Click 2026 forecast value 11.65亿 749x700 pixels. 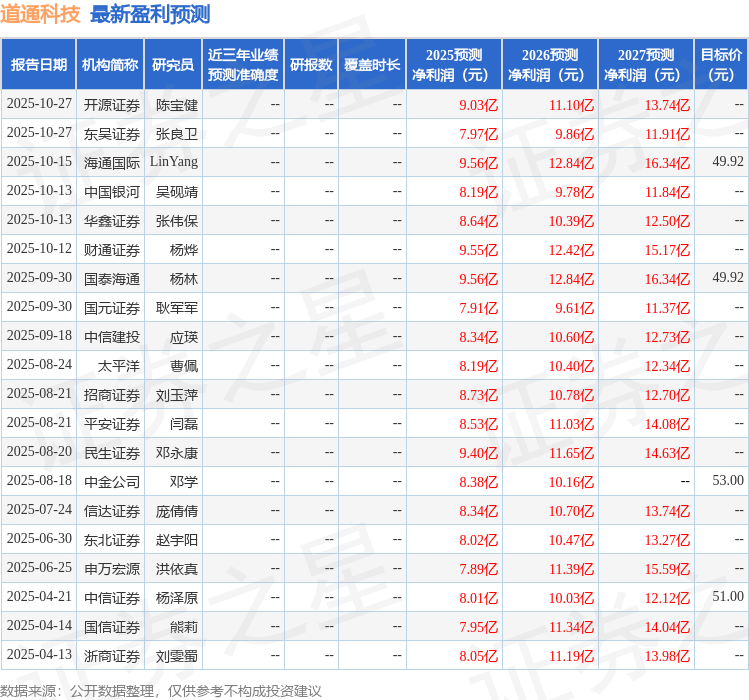571,453
